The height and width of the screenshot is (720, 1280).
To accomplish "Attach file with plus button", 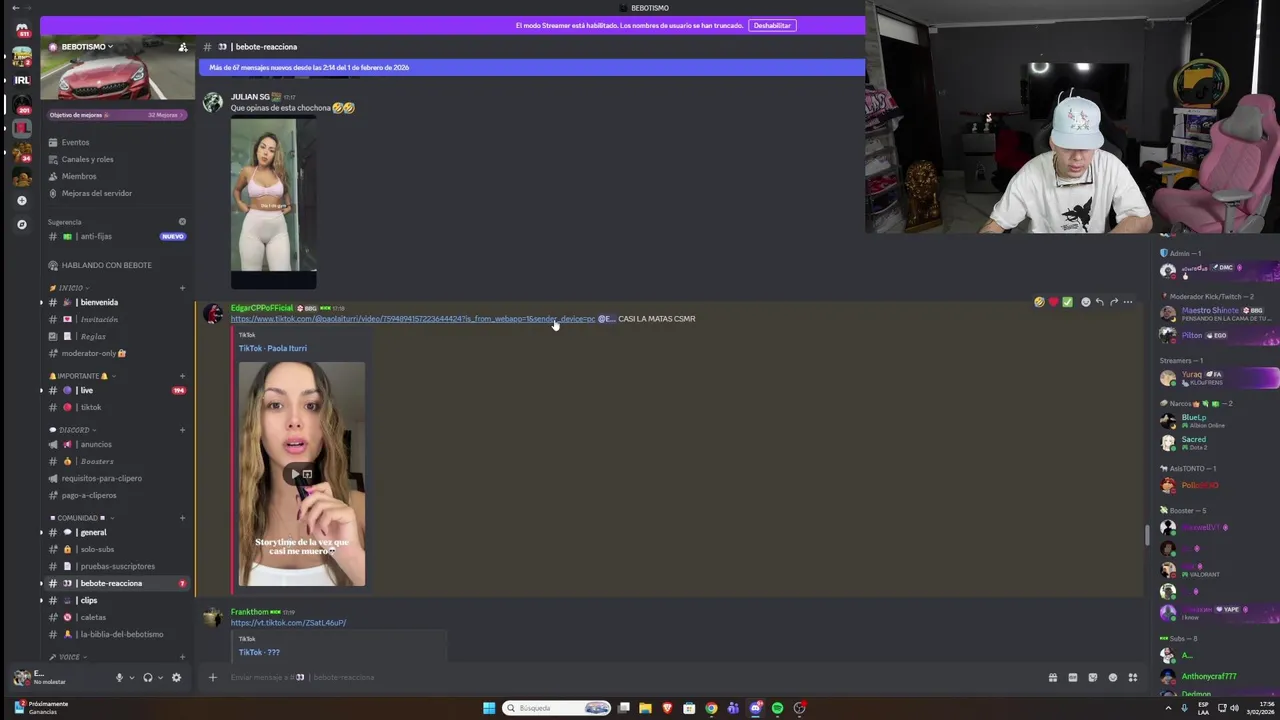I will pyautogui.click(x=212, y=677).
